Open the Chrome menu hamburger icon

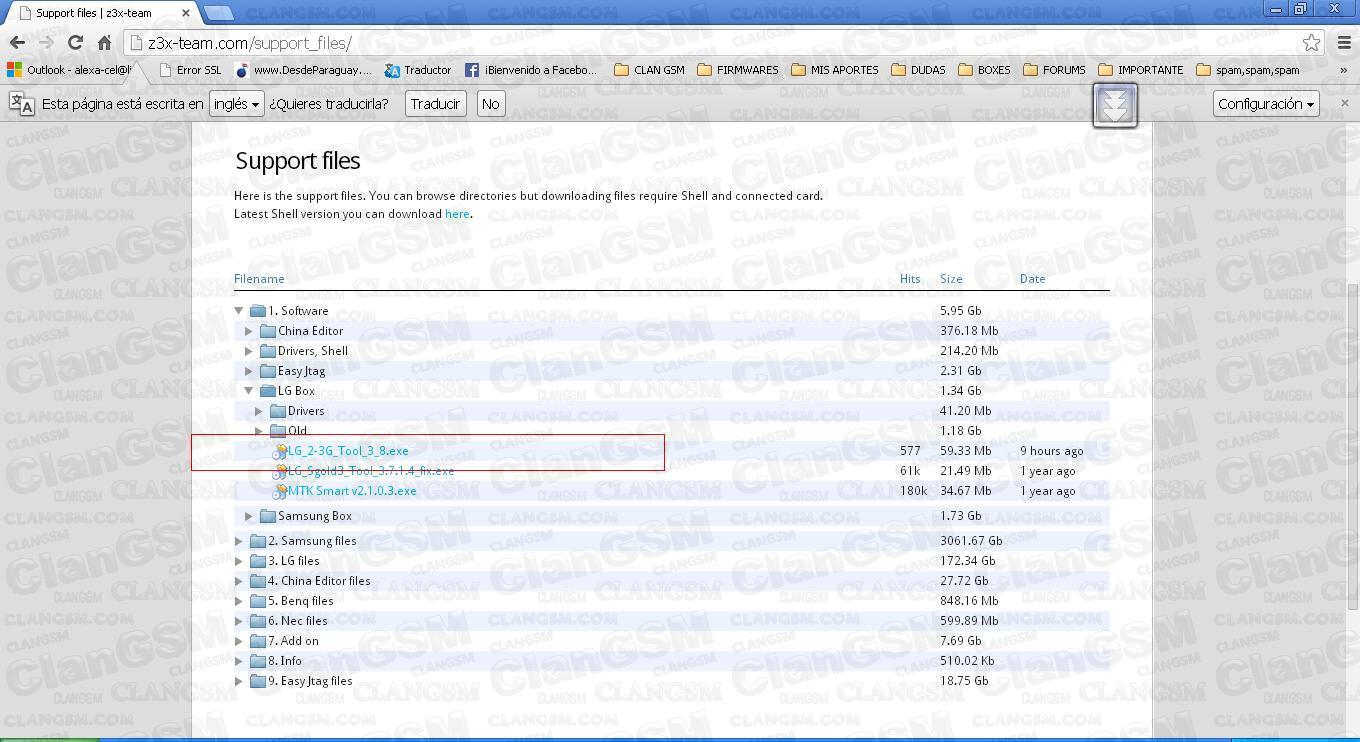point(1344,43)
